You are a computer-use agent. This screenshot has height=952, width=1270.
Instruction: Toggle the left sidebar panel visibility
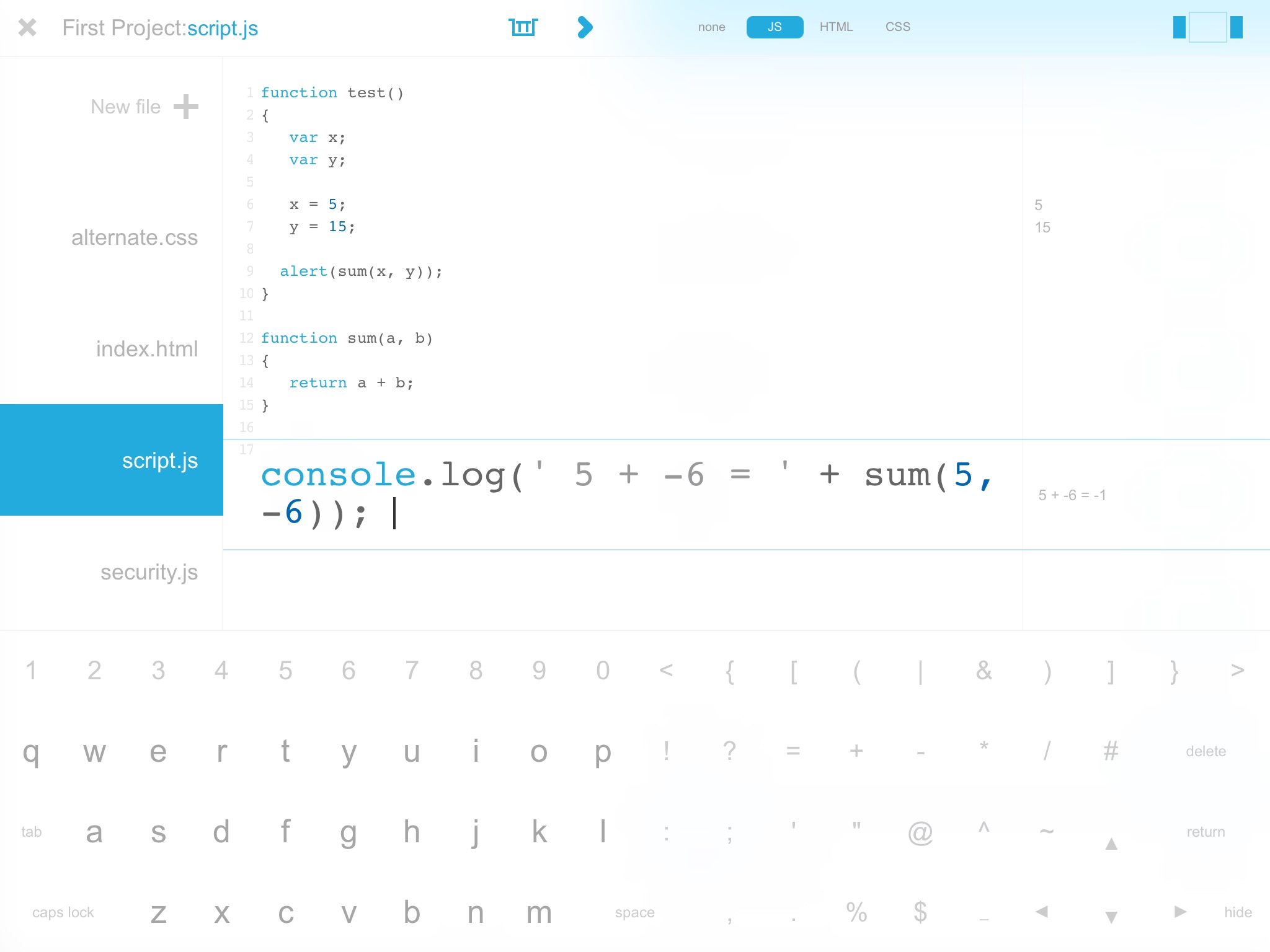tap(1179, 27)
